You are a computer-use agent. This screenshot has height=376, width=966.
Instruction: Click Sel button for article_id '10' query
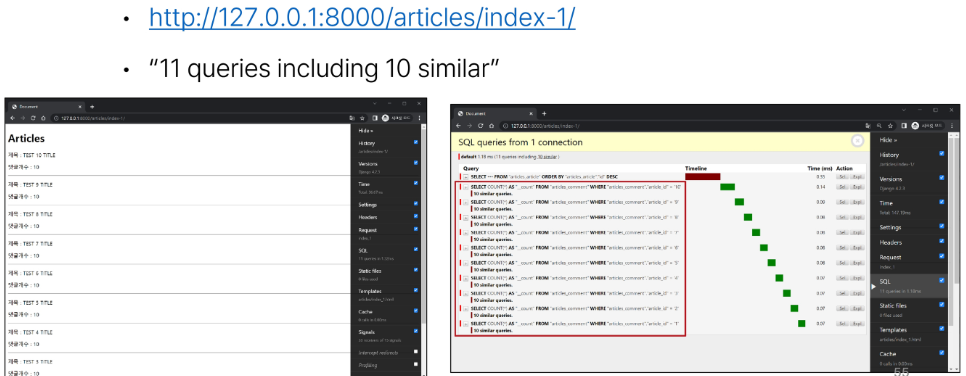pos(842,187)
